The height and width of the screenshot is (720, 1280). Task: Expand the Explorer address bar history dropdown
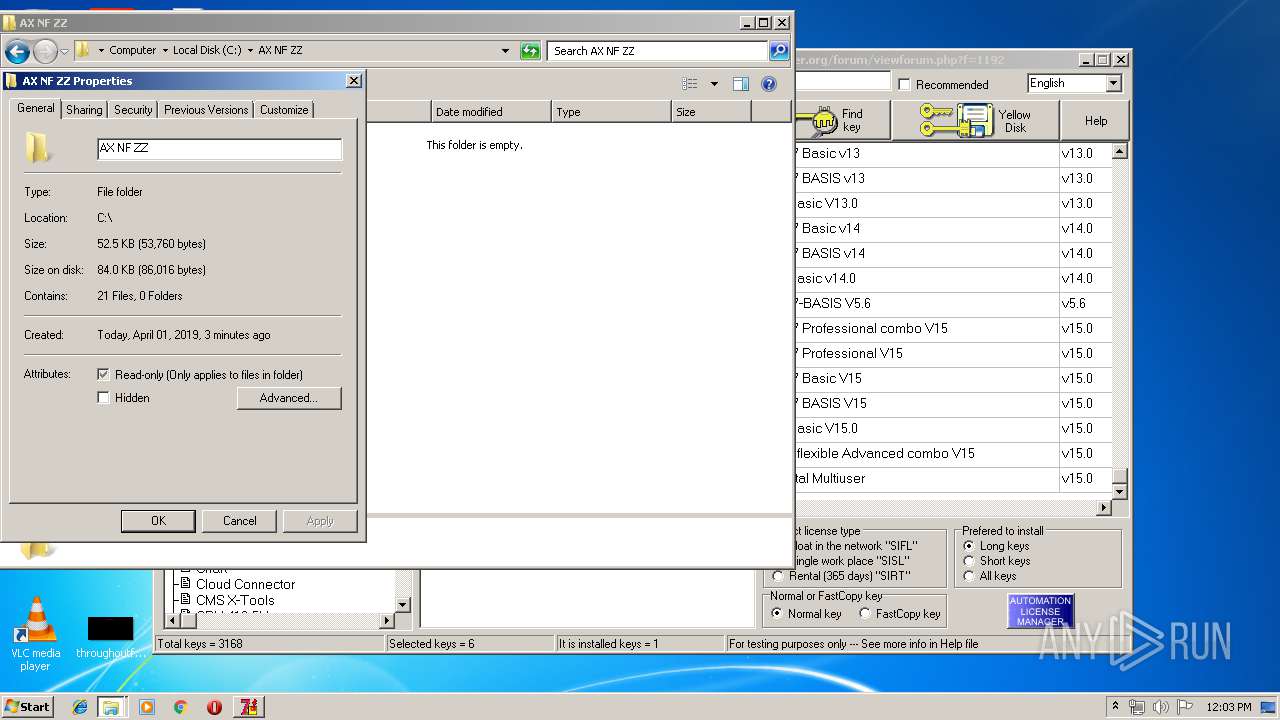click(x=505, y=51)
